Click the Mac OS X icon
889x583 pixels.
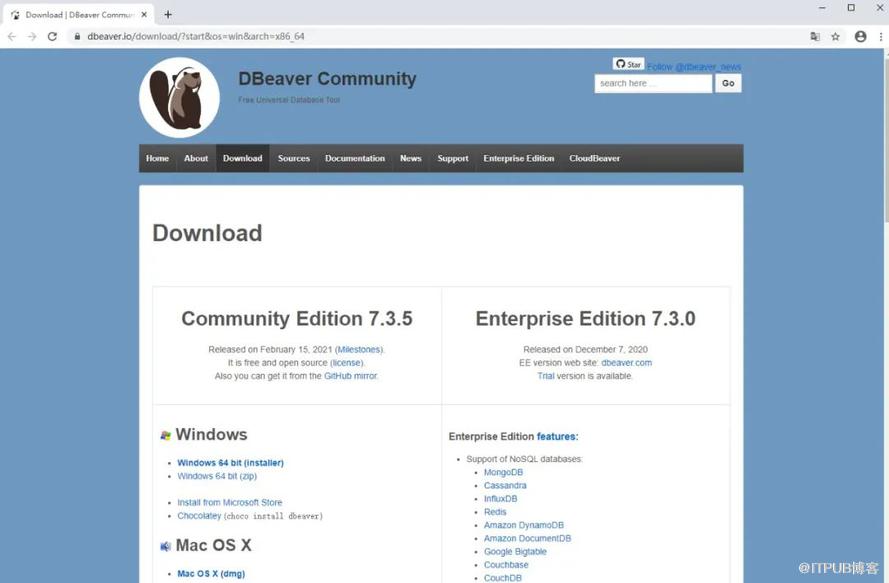(x=166, y=546)
